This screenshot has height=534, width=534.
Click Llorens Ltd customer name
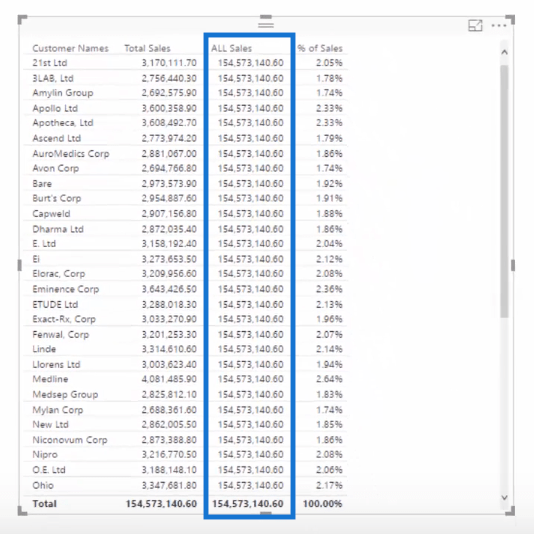tap(56, 364)
